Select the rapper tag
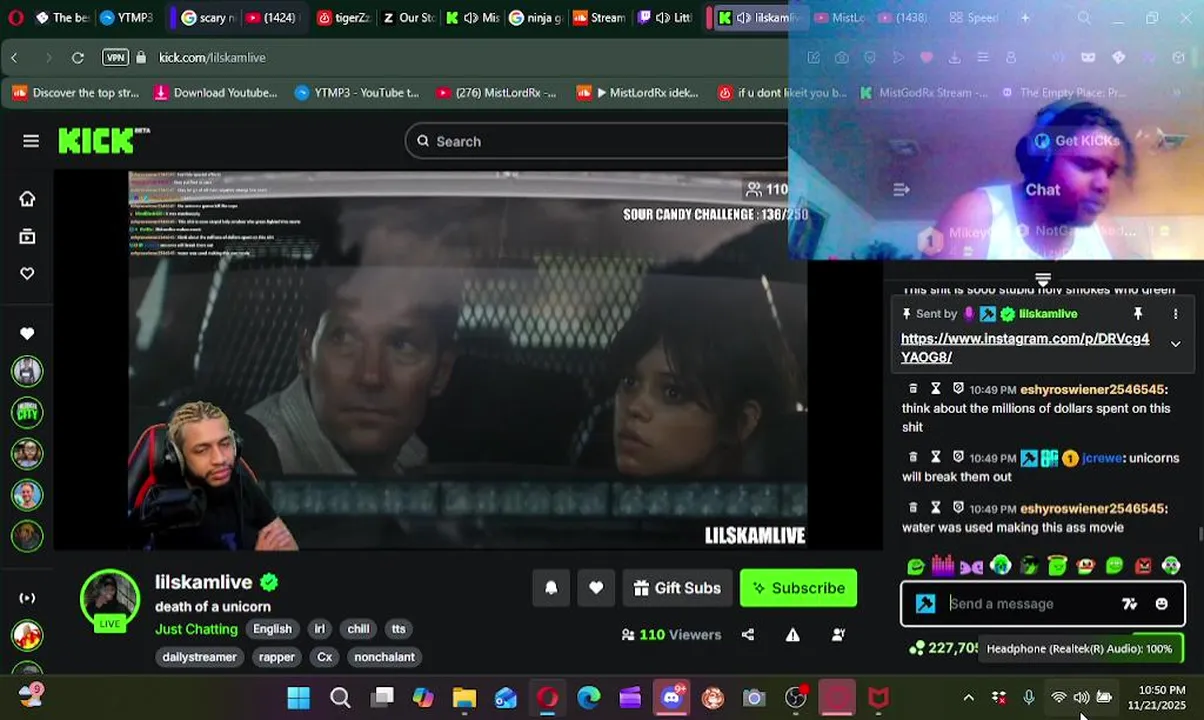 tap(277, 657)
